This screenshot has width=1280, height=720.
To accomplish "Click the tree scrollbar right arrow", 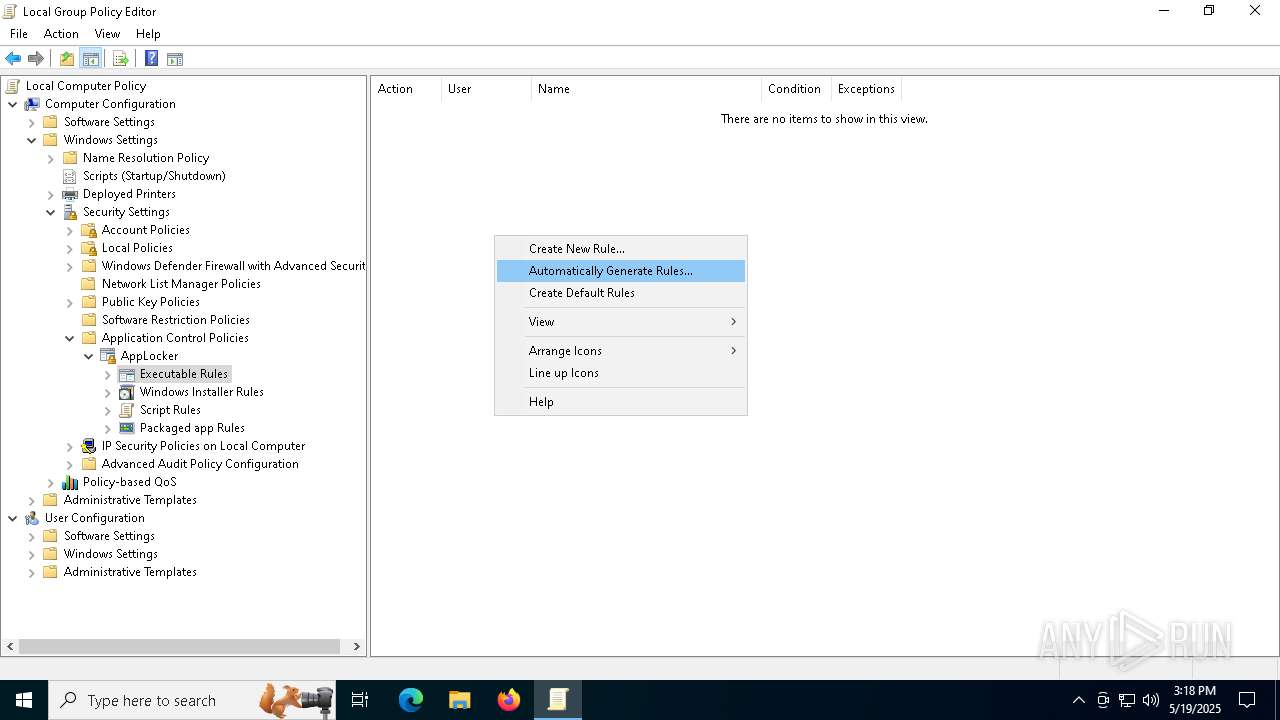I will (357, 647).
